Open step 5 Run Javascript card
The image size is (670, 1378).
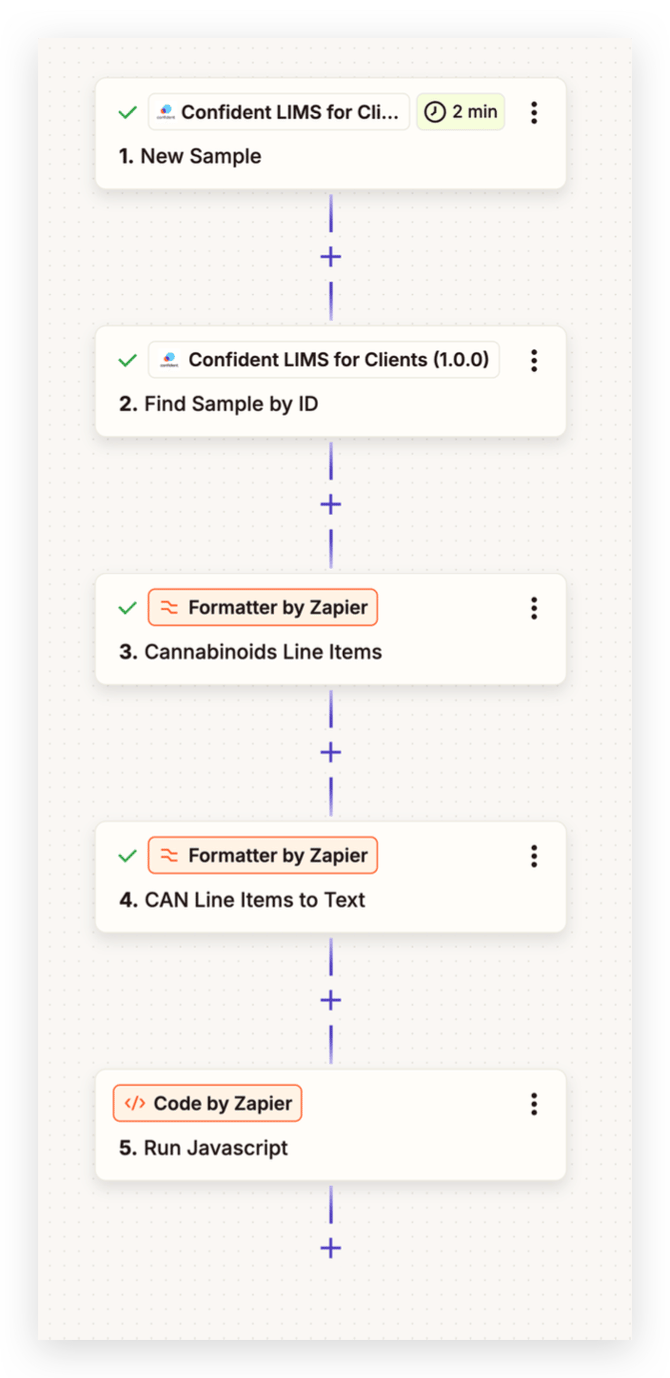331,1126
